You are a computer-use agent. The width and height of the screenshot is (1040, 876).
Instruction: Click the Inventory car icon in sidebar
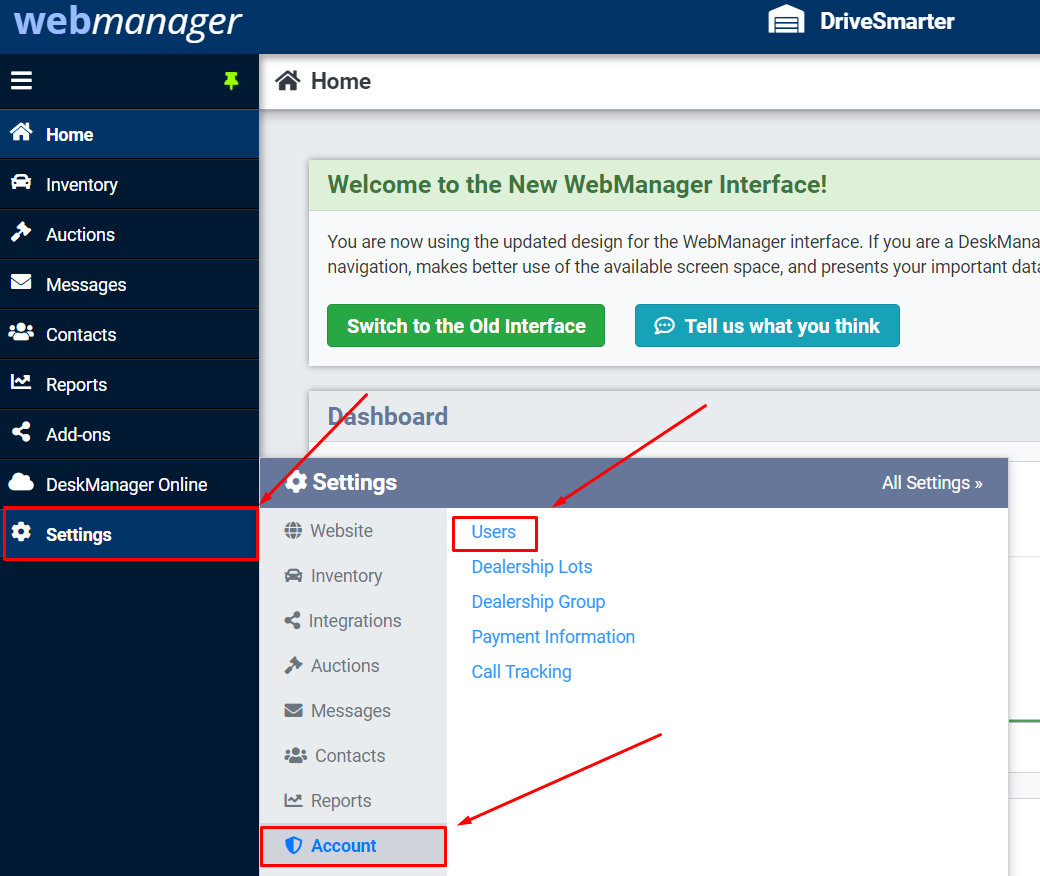coord(21,183)
